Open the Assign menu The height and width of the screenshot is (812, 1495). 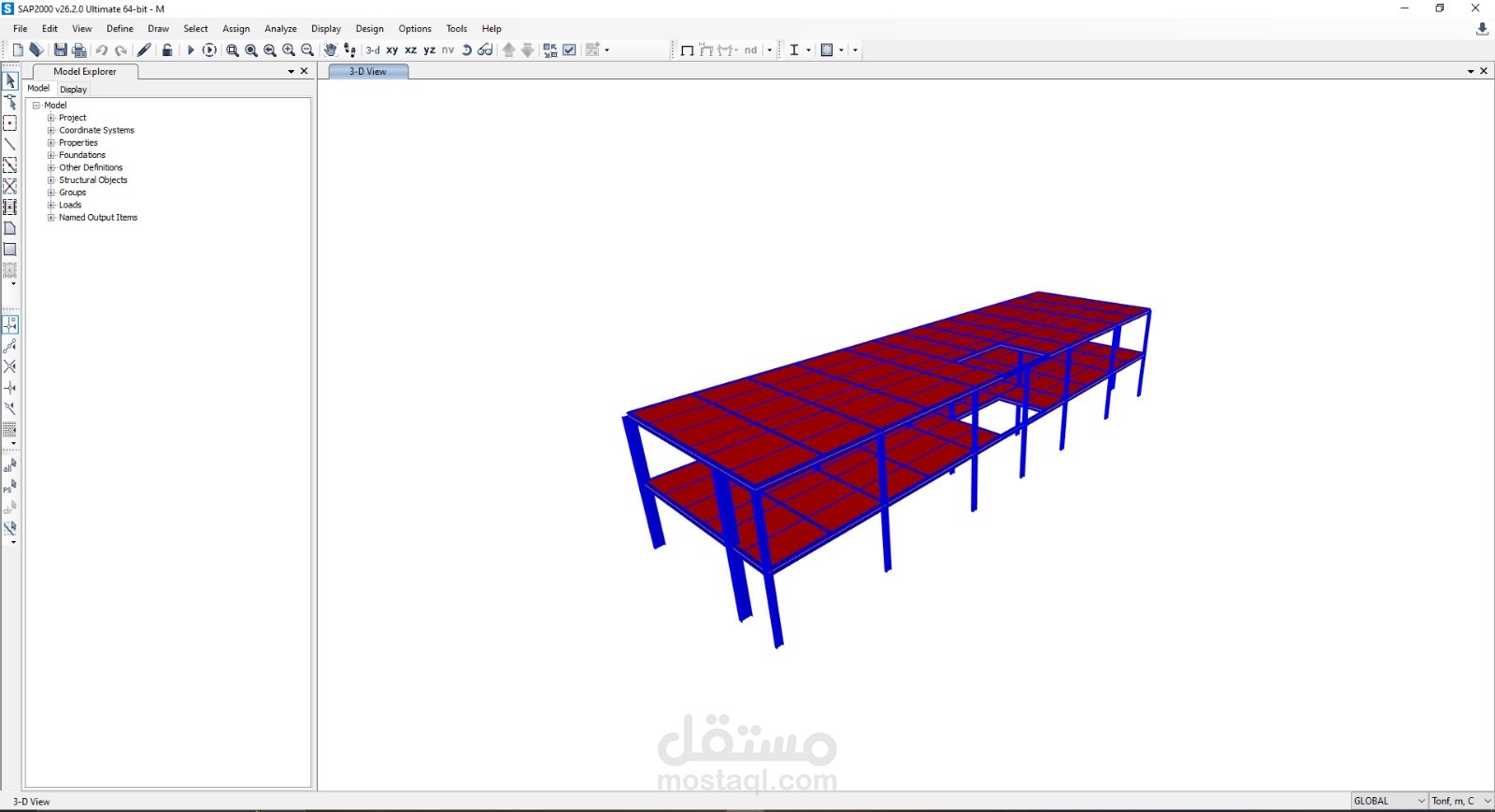click(236, 29)
